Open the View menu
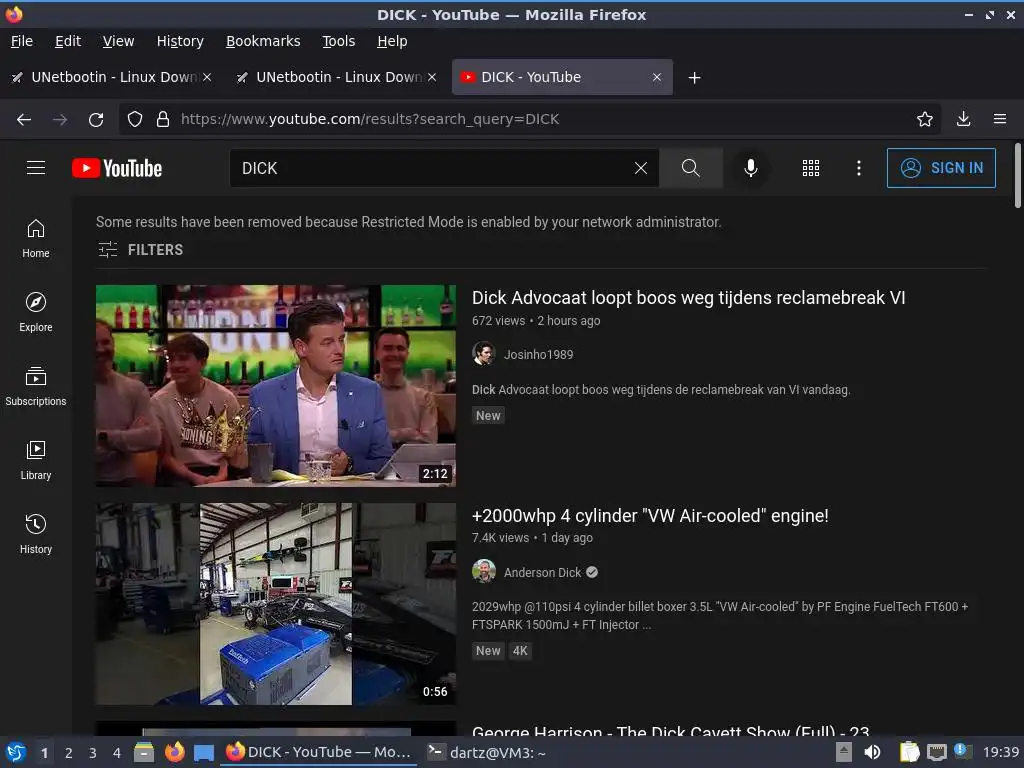 tap(118, 41)
